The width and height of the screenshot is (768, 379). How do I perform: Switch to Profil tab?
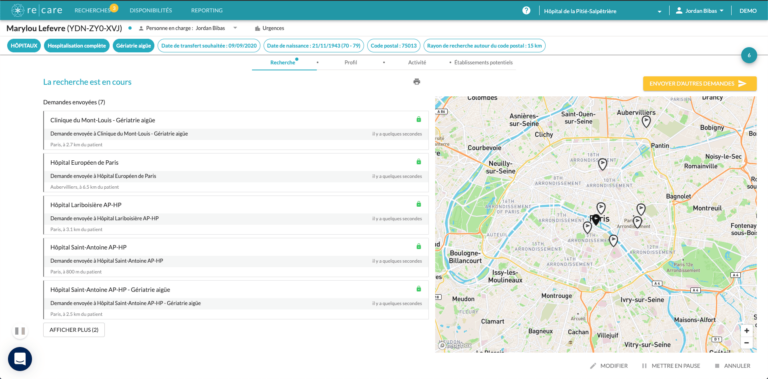[x=351, y=63]
